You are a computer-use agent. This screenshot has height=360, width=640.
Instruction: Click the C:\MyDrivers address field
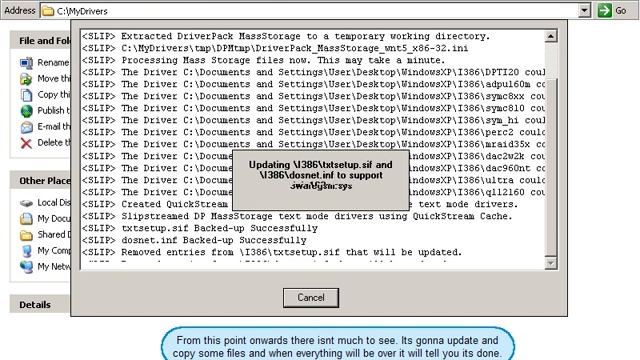click(310, 11)
